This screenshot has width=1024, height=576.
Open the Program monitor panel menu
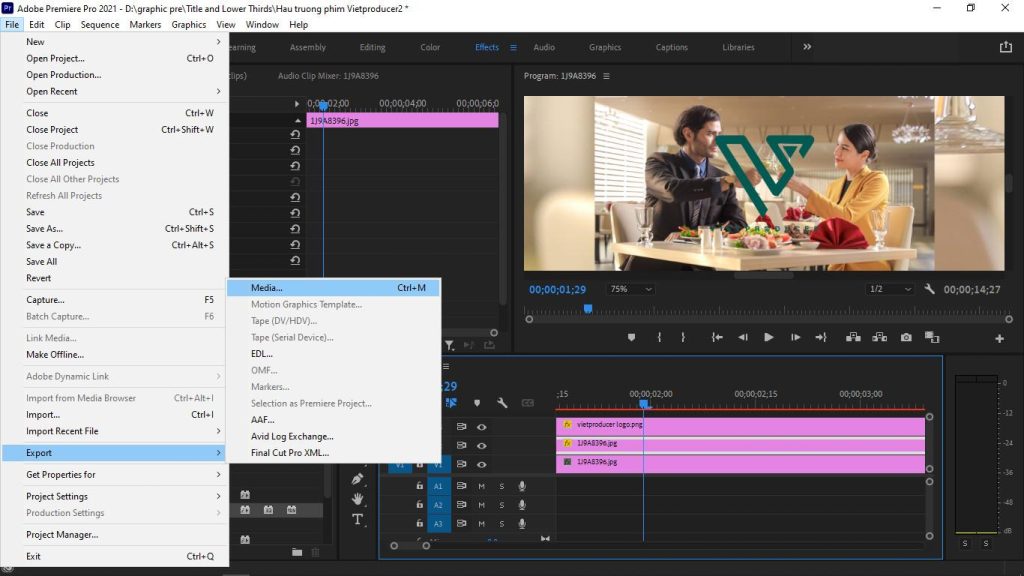pos(608,74)
